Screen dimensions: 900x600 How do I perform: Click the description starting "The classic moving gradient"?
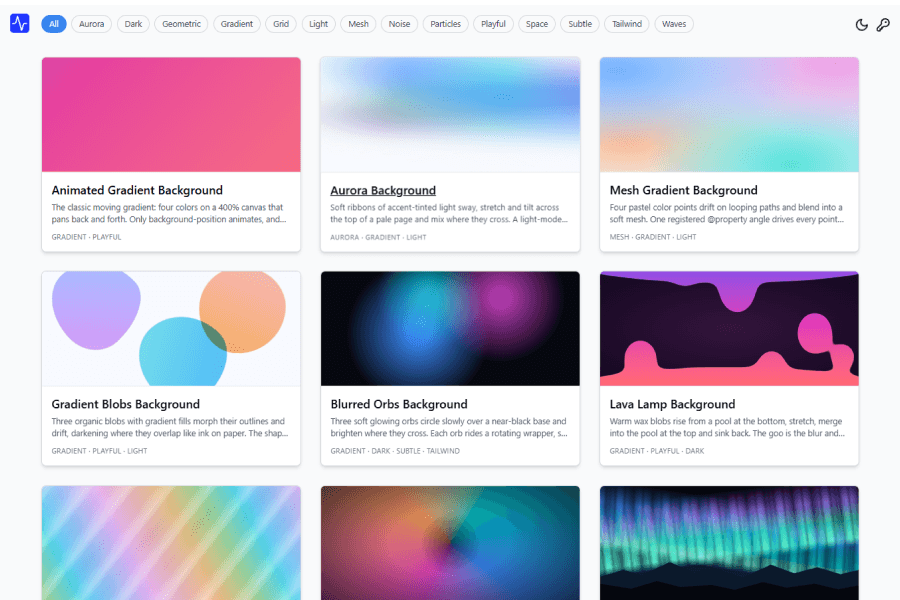[x=169, y=213]
